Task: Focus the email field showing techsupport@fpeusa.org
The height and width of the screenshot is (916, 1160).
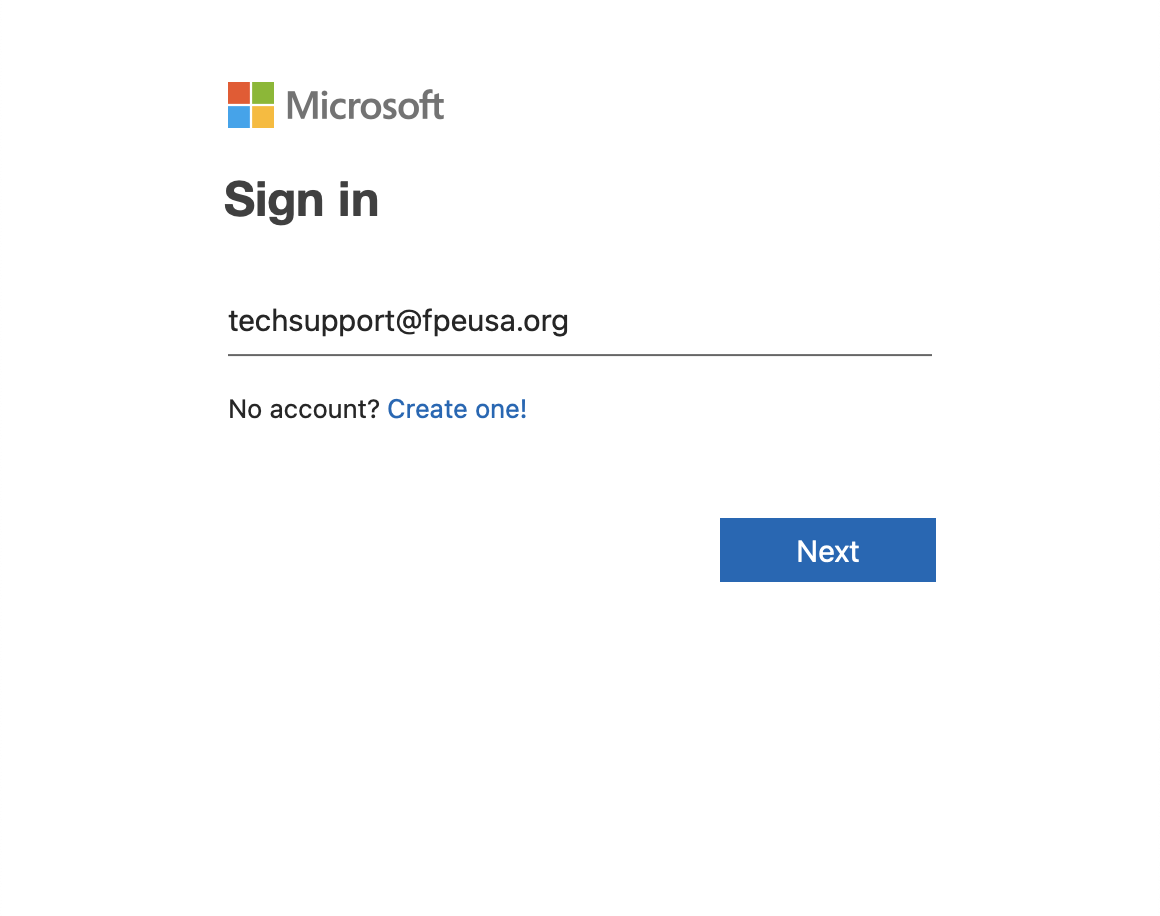Action: pyautogui.click(x=580, y=322)
